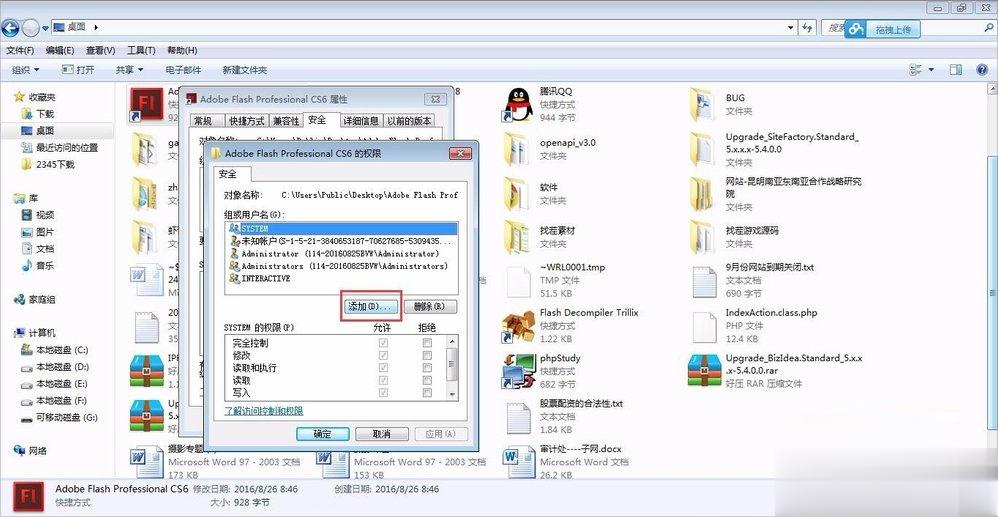Select the 找茬游戏源码 folder icon
Viewport: 998px width, 517px height.
tap(704, 237)
